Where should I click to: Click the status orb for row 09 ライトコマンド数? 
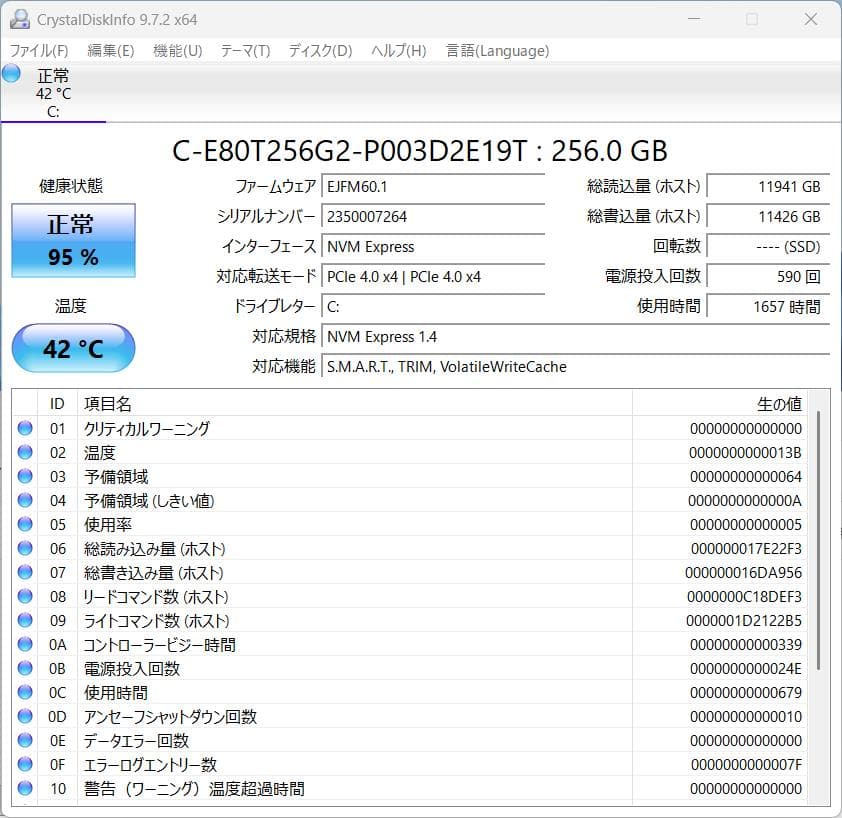tap(25, 620)
